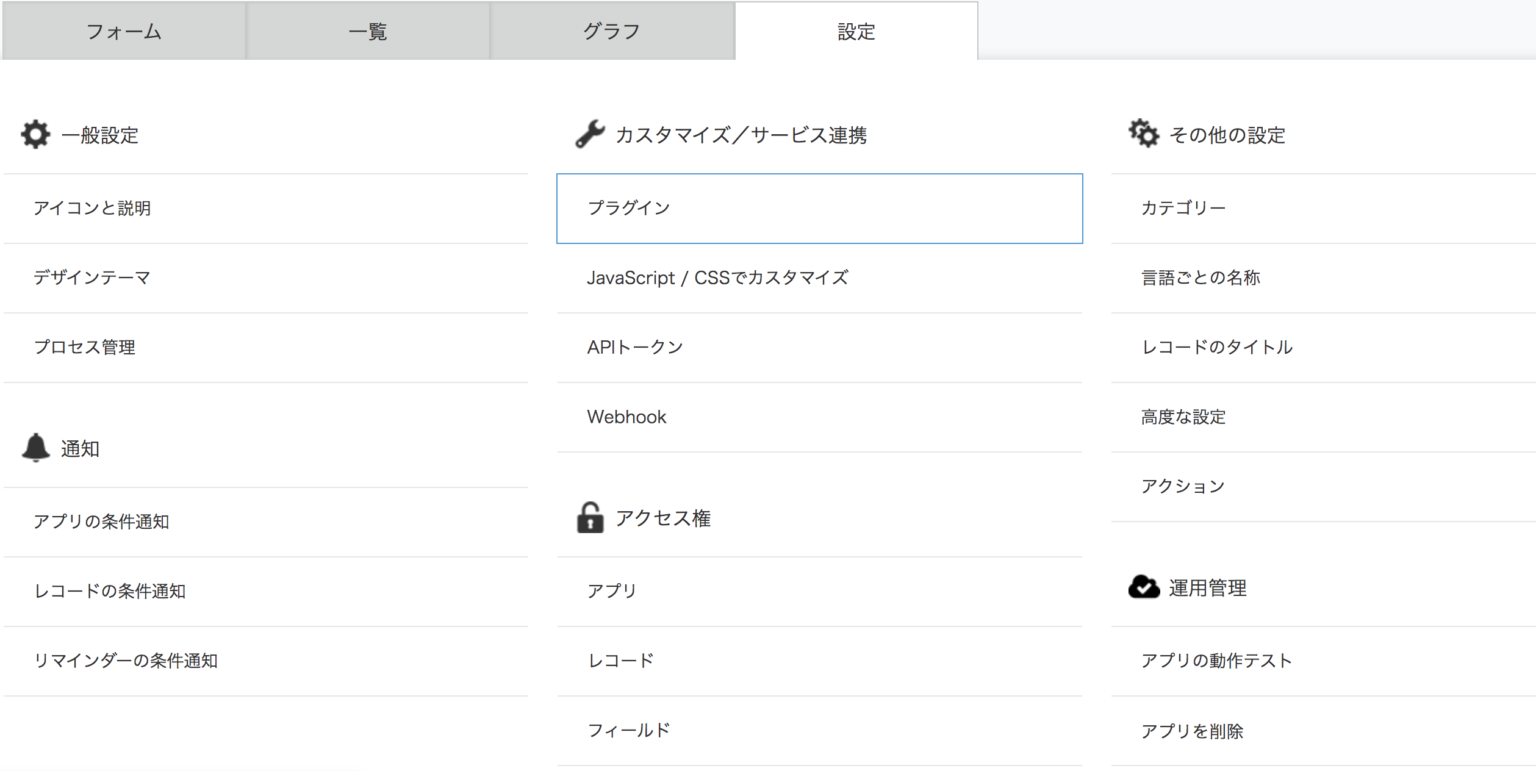This screenshot has height=771, width=1536.
Task: Open the プラグイン settings
Action: click(819, 208)
